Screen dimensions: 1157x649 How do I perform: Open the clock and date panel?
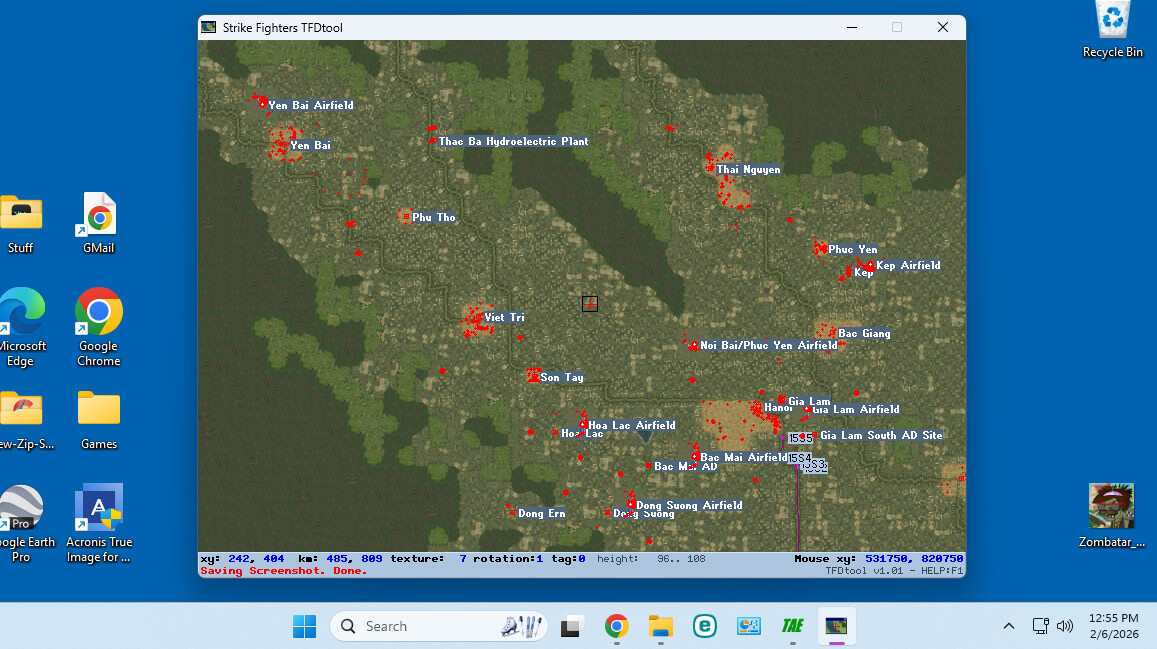pyautogui.click(x=1113, y=626)
